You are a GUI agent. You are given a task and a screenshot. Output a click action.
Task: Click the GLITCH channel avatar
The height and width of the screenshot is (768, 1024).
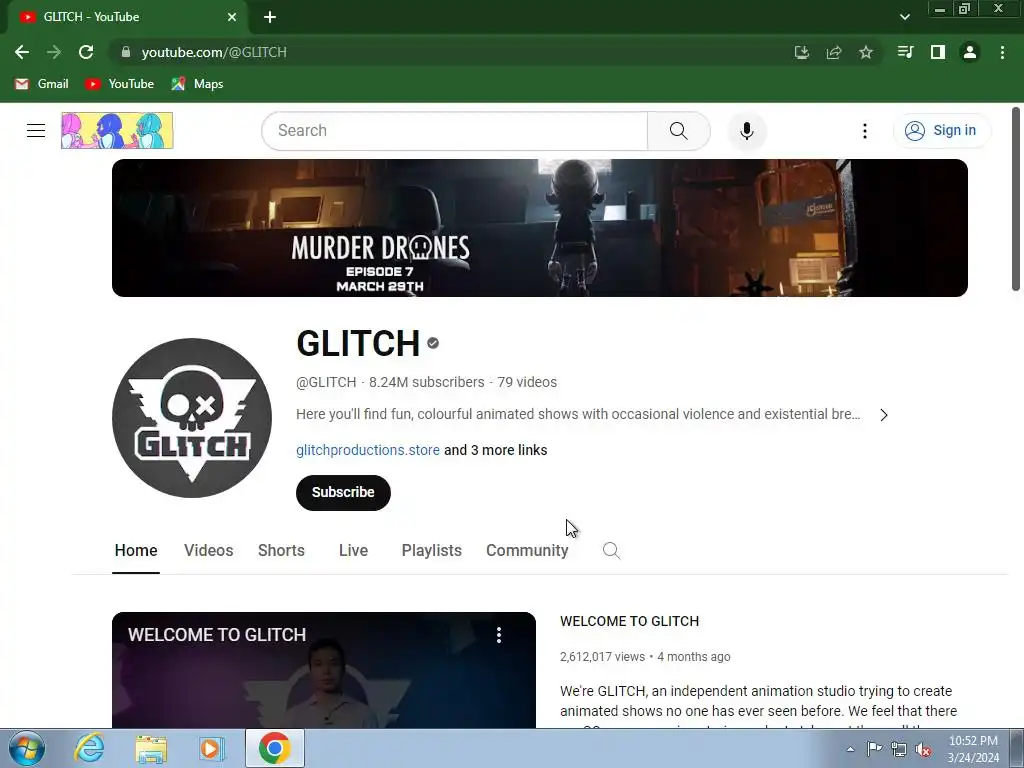point(192,418)
